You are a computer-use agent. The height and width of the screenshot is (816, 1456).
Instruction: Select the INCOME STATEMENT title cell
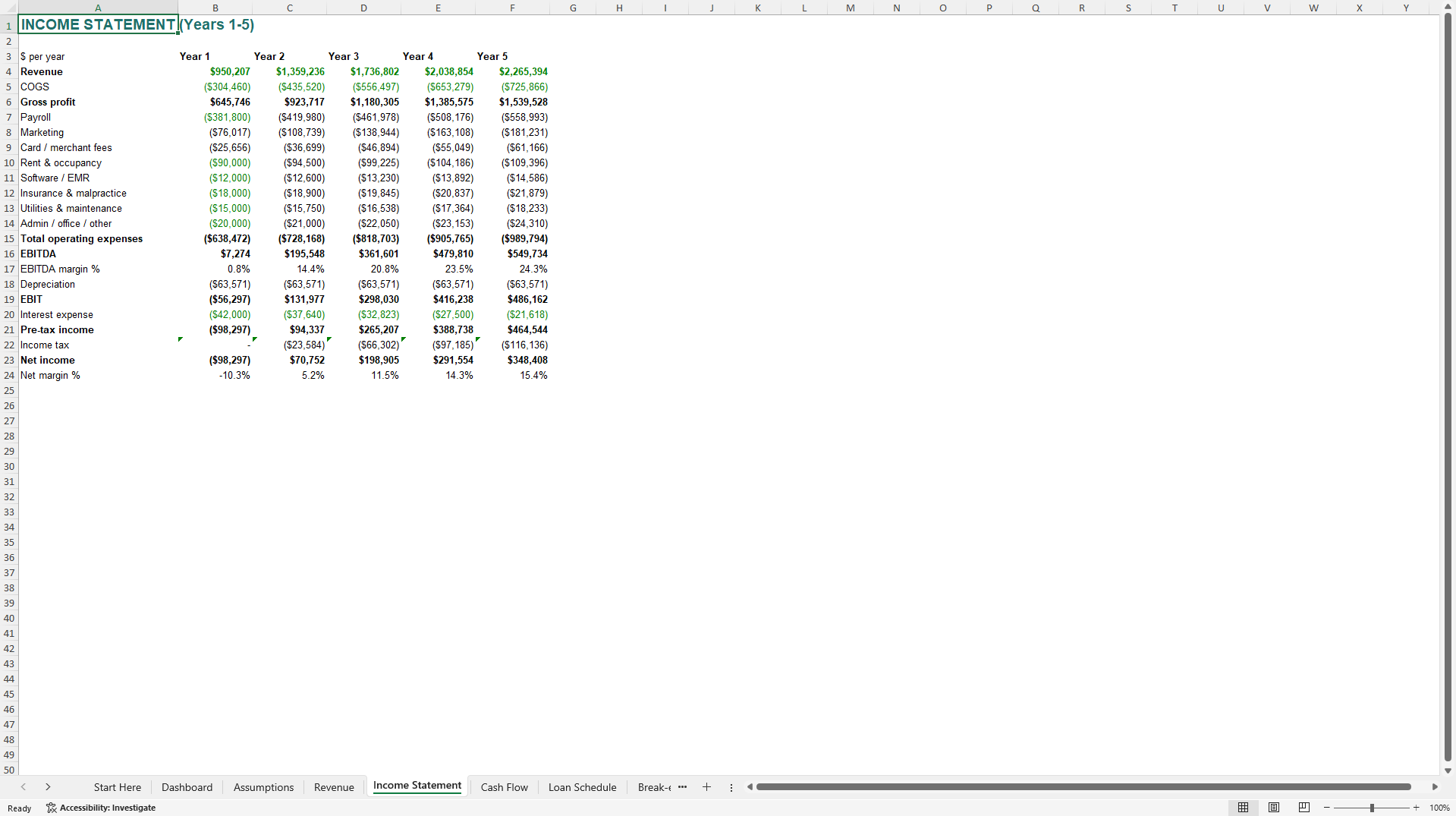(x=98, y=24)
